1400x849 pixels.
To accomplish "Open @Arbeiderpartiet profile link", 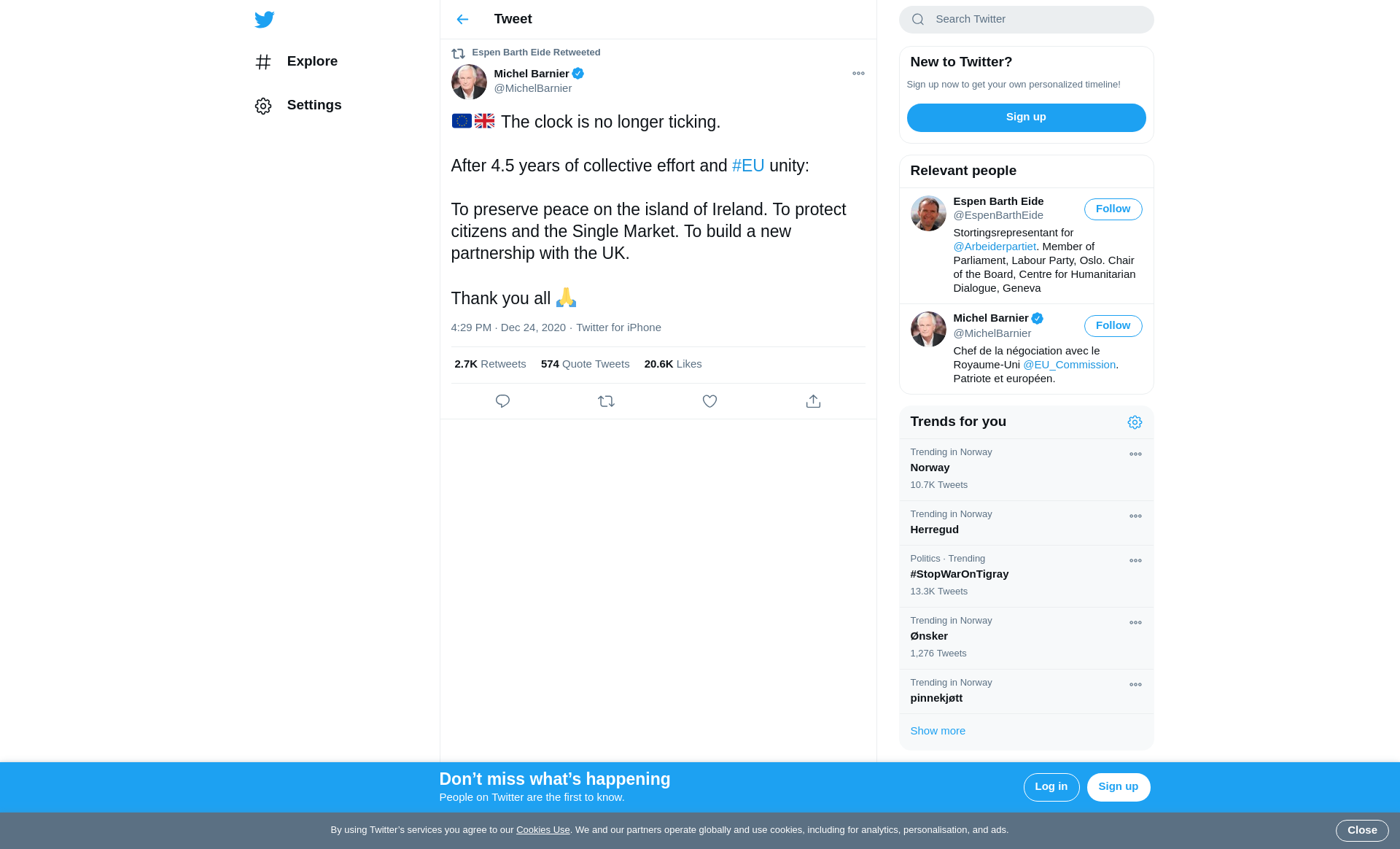I will 995,247.
